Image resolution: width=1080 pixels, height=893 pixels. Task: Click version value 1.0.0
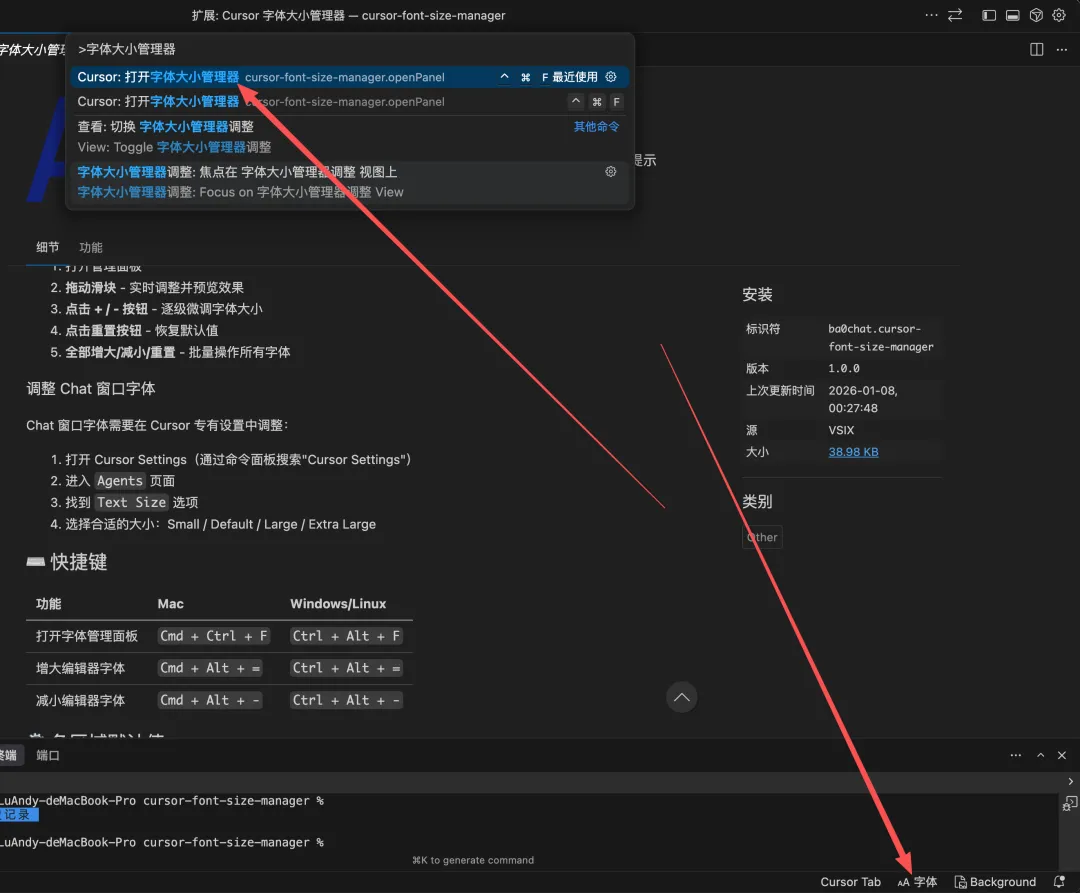click(x=844, y=368)
